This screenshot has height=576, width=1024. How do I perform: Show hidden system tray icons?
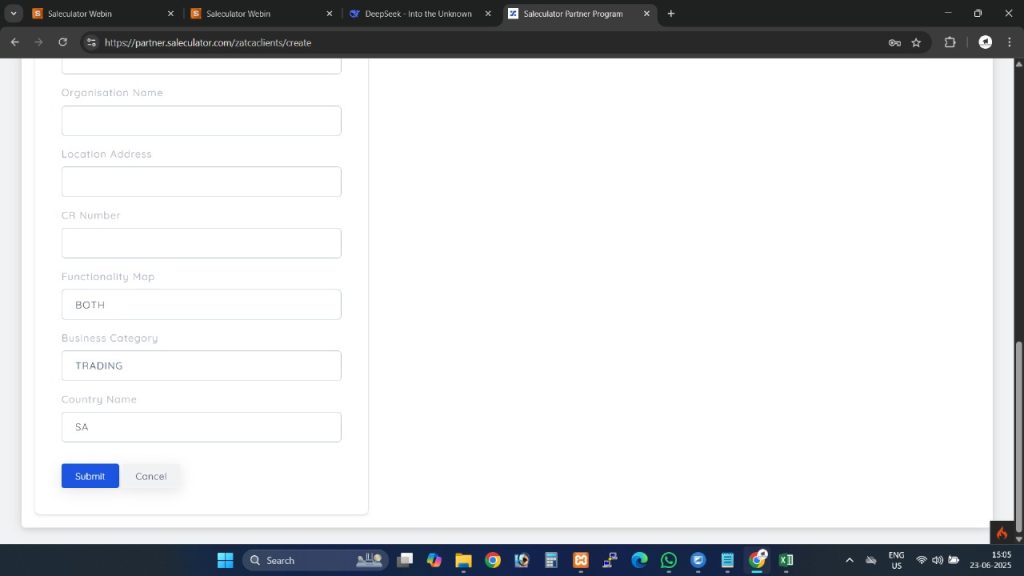[x=850, y=560]
